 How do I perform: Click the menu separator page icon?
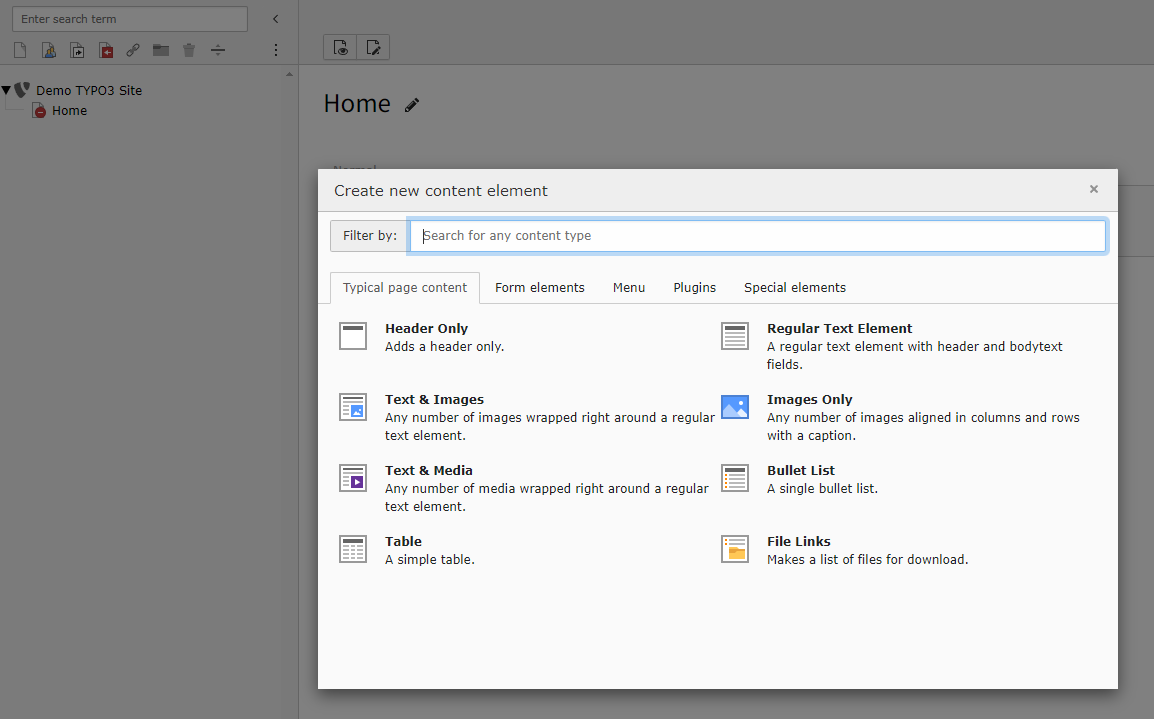tap(217, 49)
